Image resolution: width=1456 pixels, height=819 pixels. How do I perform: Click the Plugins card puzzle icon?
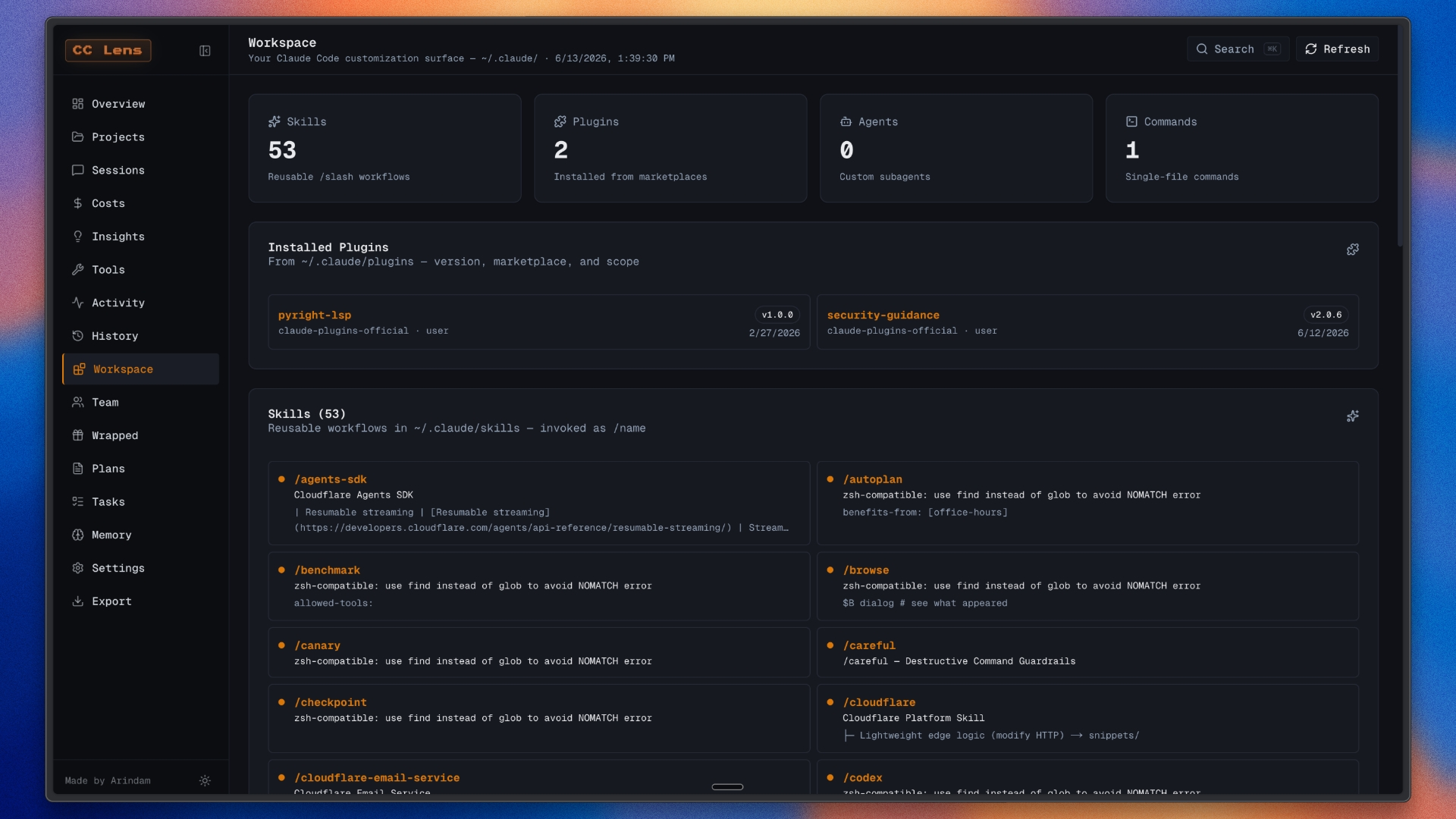click(560, 122)
